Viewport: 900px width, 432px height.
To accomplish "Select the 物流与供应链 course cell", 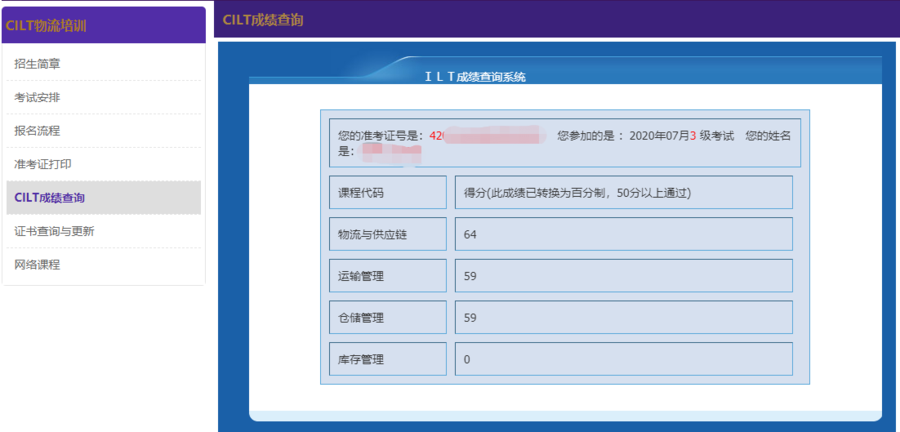I will pos(388,234).
